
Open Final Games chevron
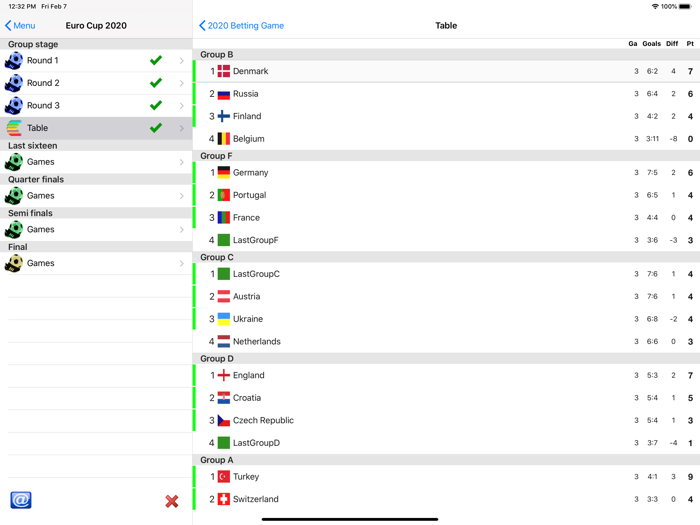pyautogui.click(x=182, y=263)
